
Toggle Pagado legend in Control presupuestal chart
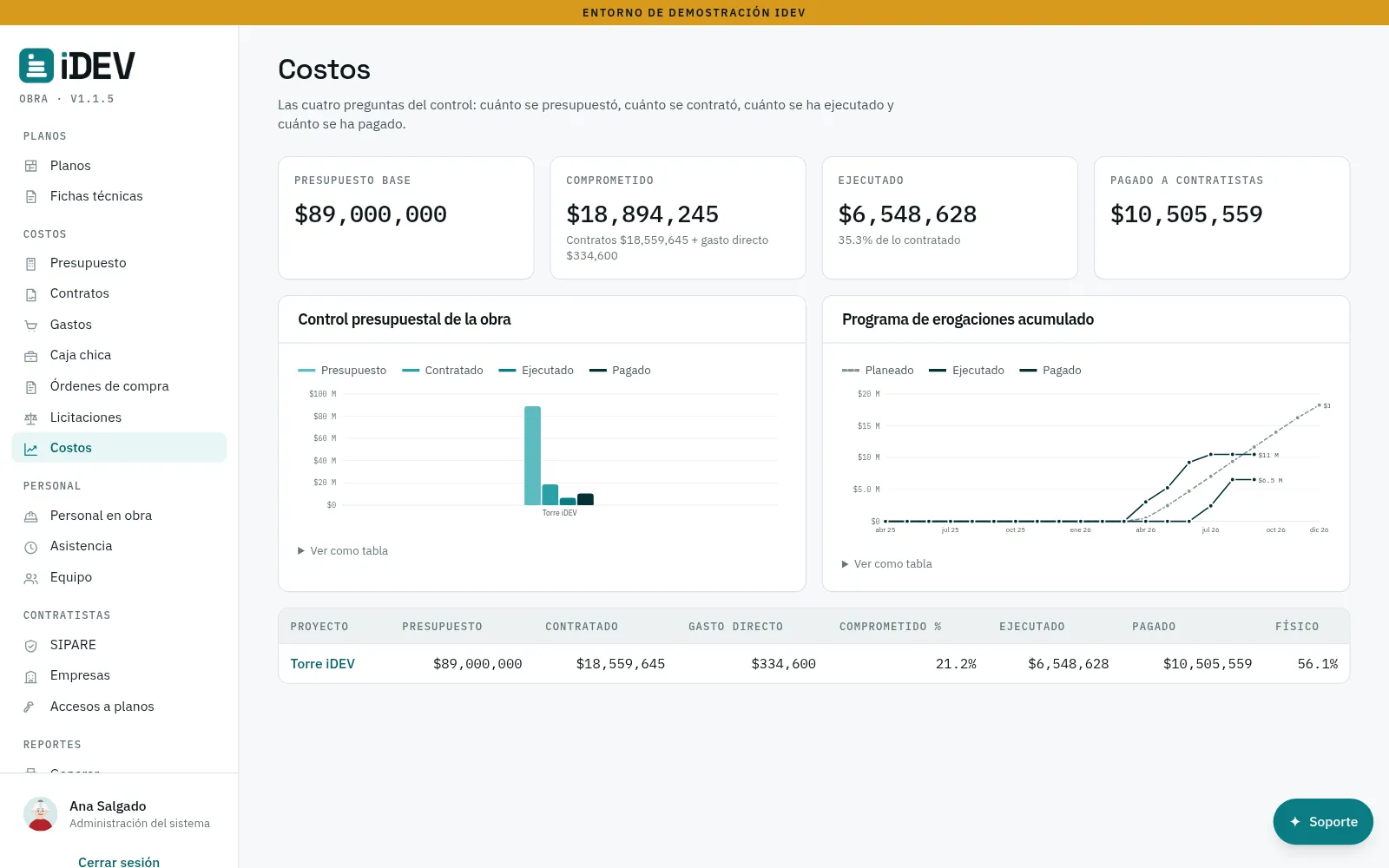click(x=620, y=371)
